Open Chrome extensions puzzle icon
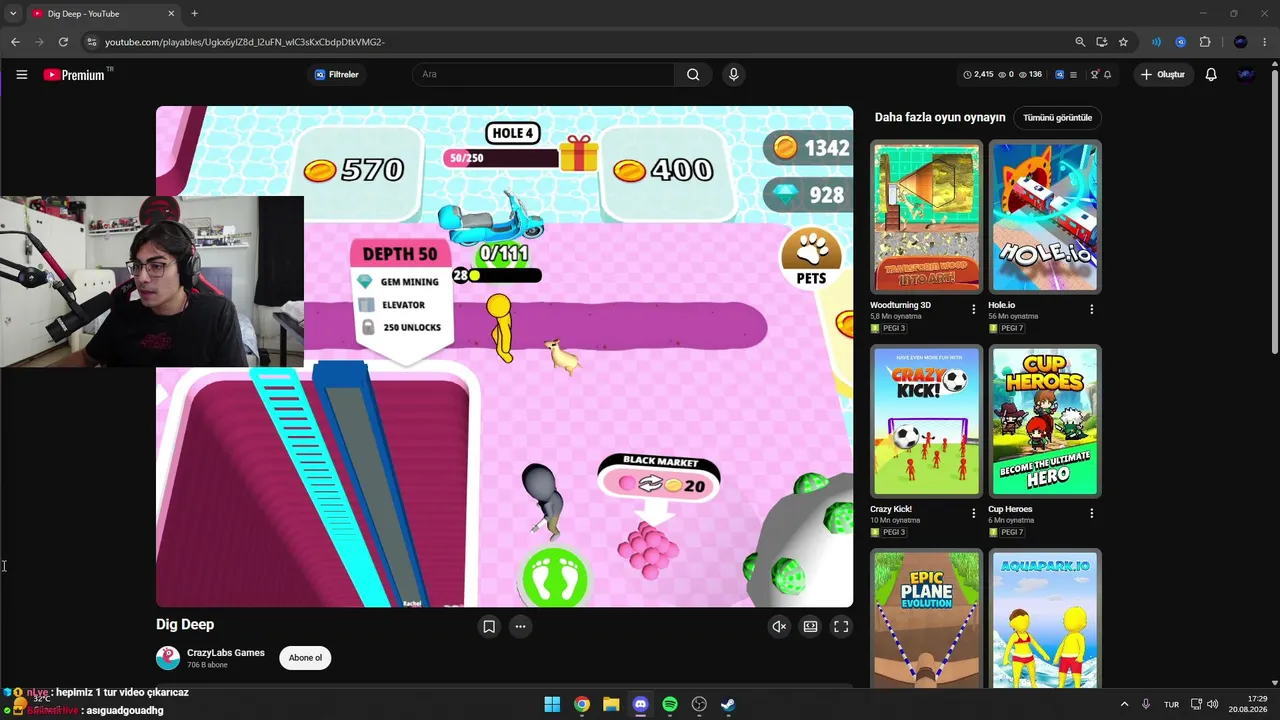Viewport: 1280px width, 720px height. pyautogui.click(x=1205, y=42)
